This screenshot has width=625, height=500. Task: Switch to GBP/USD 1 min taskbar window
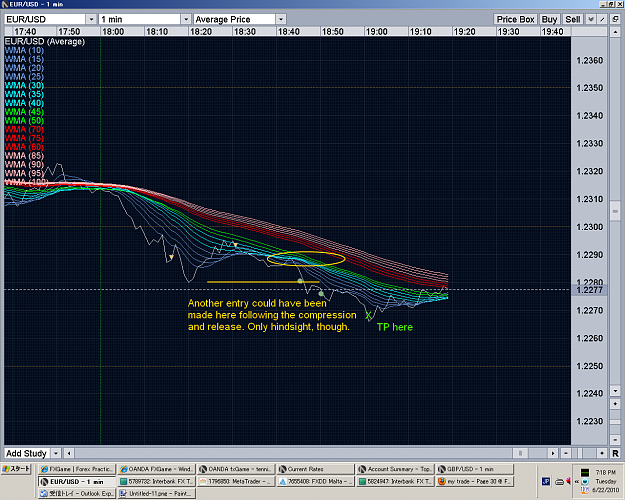tap(474, 469)
